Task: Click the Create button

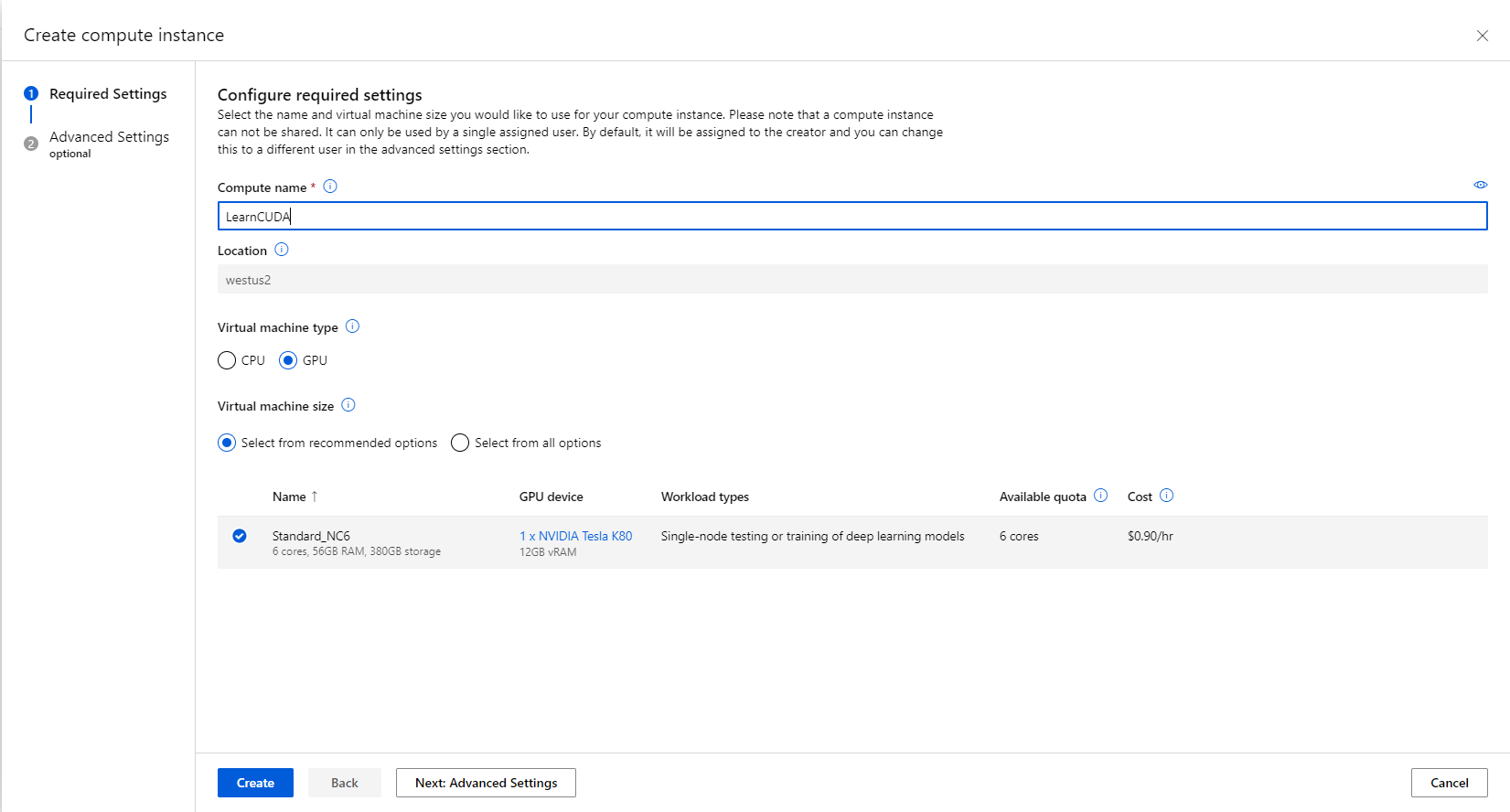Action: click(255, 783)
